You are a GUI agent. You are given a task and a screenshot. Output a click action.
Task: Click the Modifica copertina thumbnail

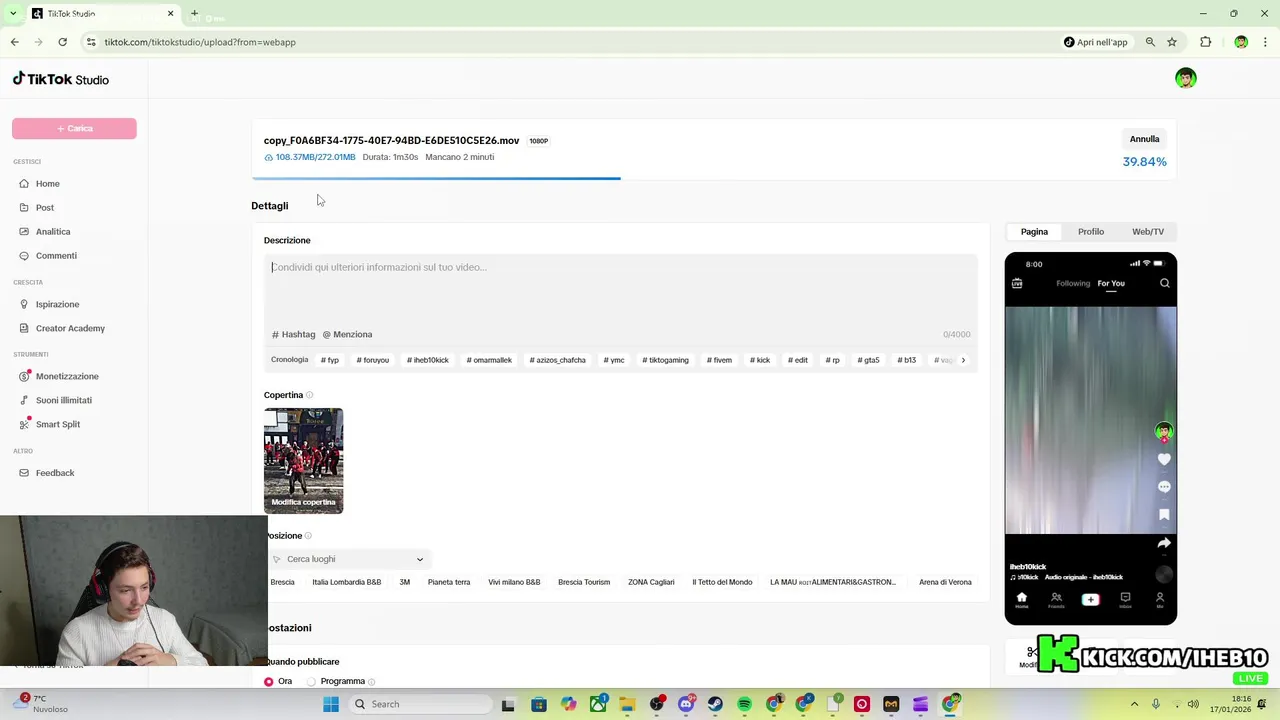click(x=303, y=460)
